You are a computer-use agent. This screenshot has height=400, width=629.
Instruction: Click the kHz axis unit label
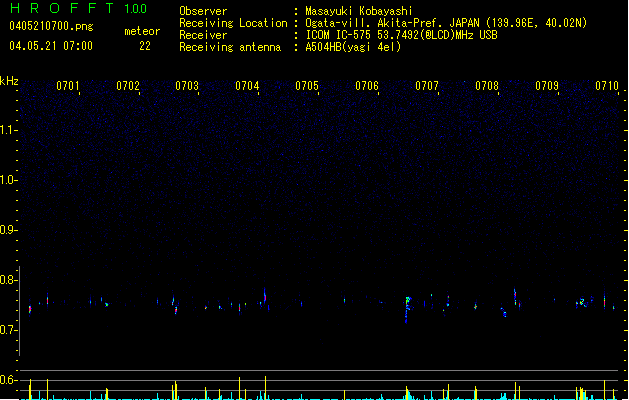(x=9, y=81)
